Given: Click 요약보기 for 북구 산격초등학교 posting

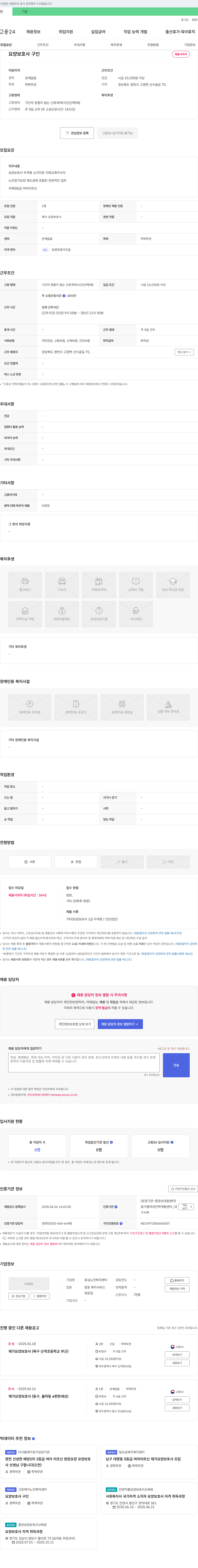Looking at the screenshot, I should click(x=177, y=1355).
